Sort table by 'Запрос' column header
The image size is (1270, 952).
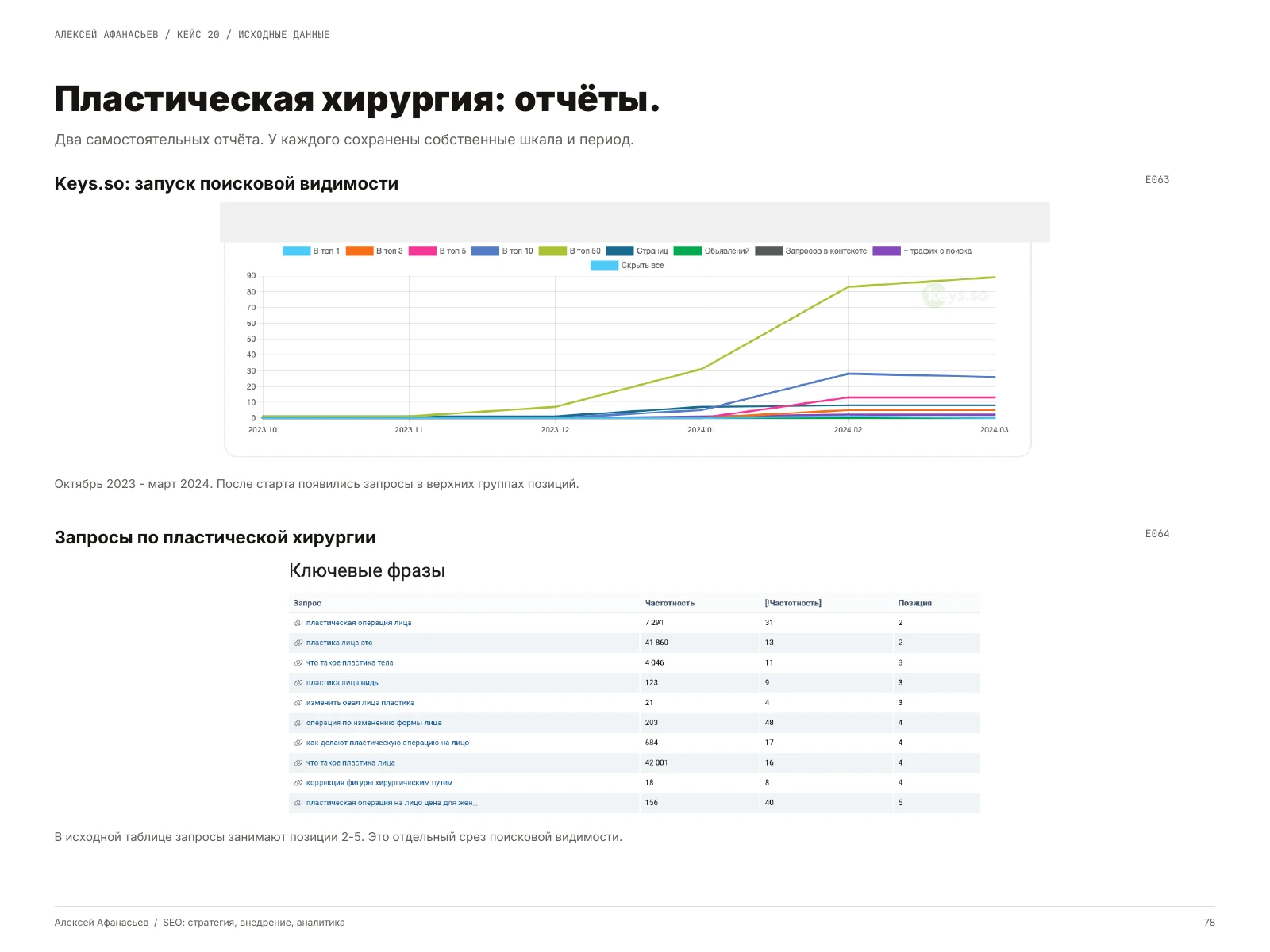coord(307,603)
